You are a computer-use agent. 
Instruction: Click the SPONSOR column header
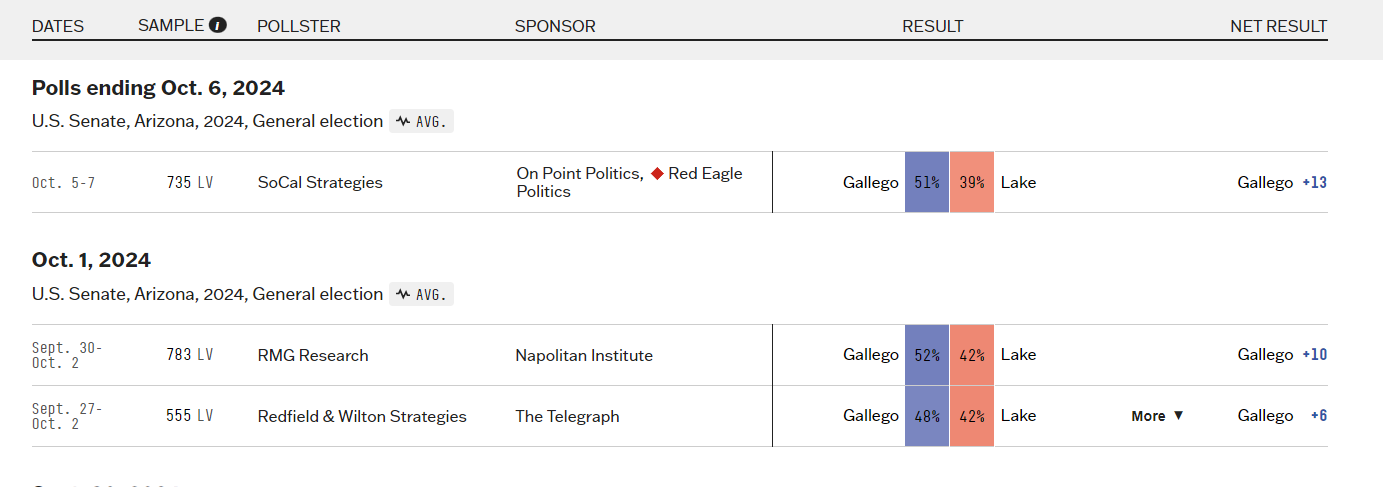click(x=555, y=26)
